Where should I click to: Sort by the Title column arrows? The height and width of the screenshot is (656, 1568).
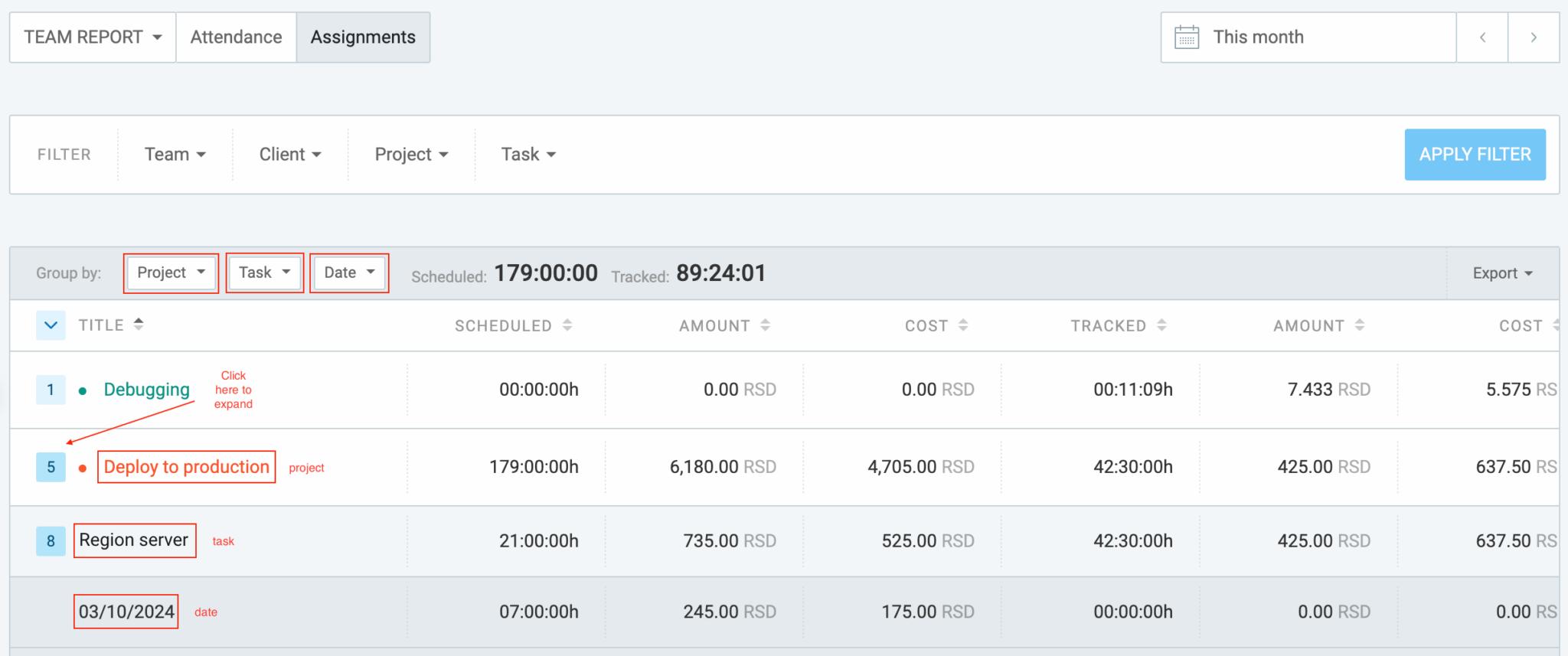pyautogui.click(x=139, y=325)
